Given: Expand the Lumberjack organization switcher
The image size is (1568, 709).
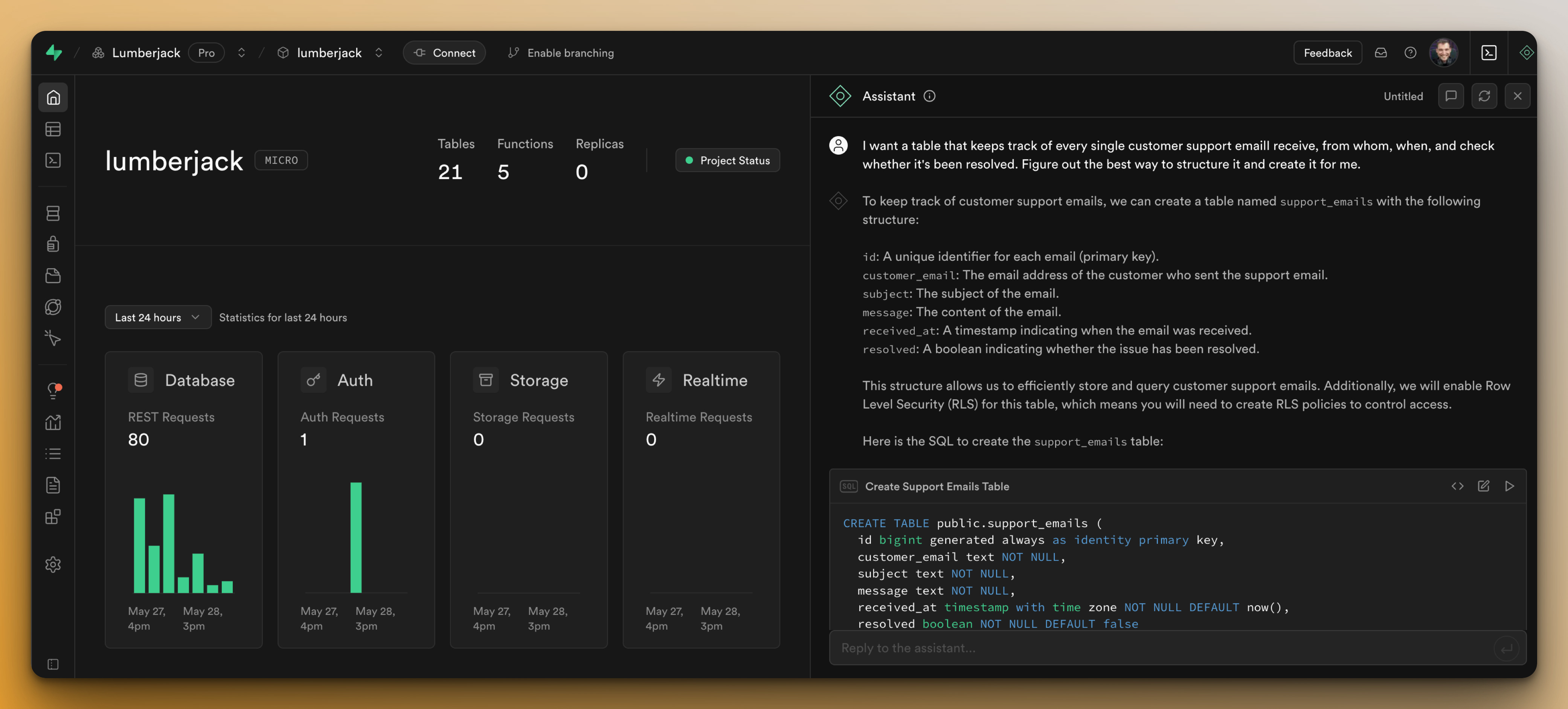Looking at the screenshot, I should (242, 53).
